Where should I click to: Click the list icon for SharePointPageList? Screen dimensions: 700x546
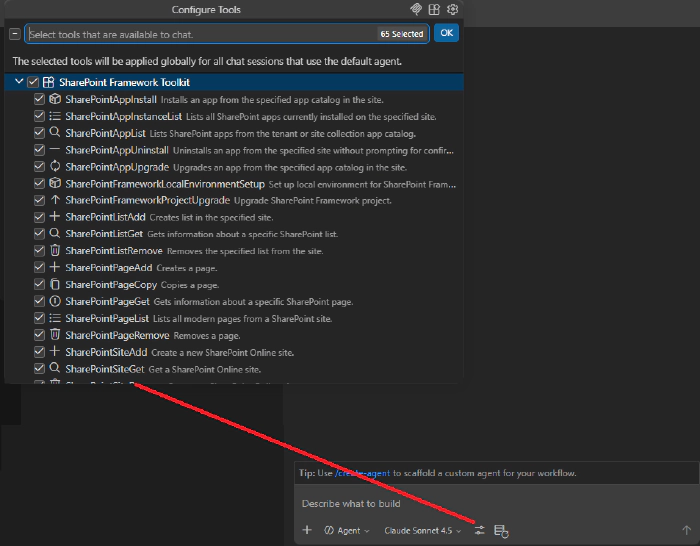click(55, 318)
